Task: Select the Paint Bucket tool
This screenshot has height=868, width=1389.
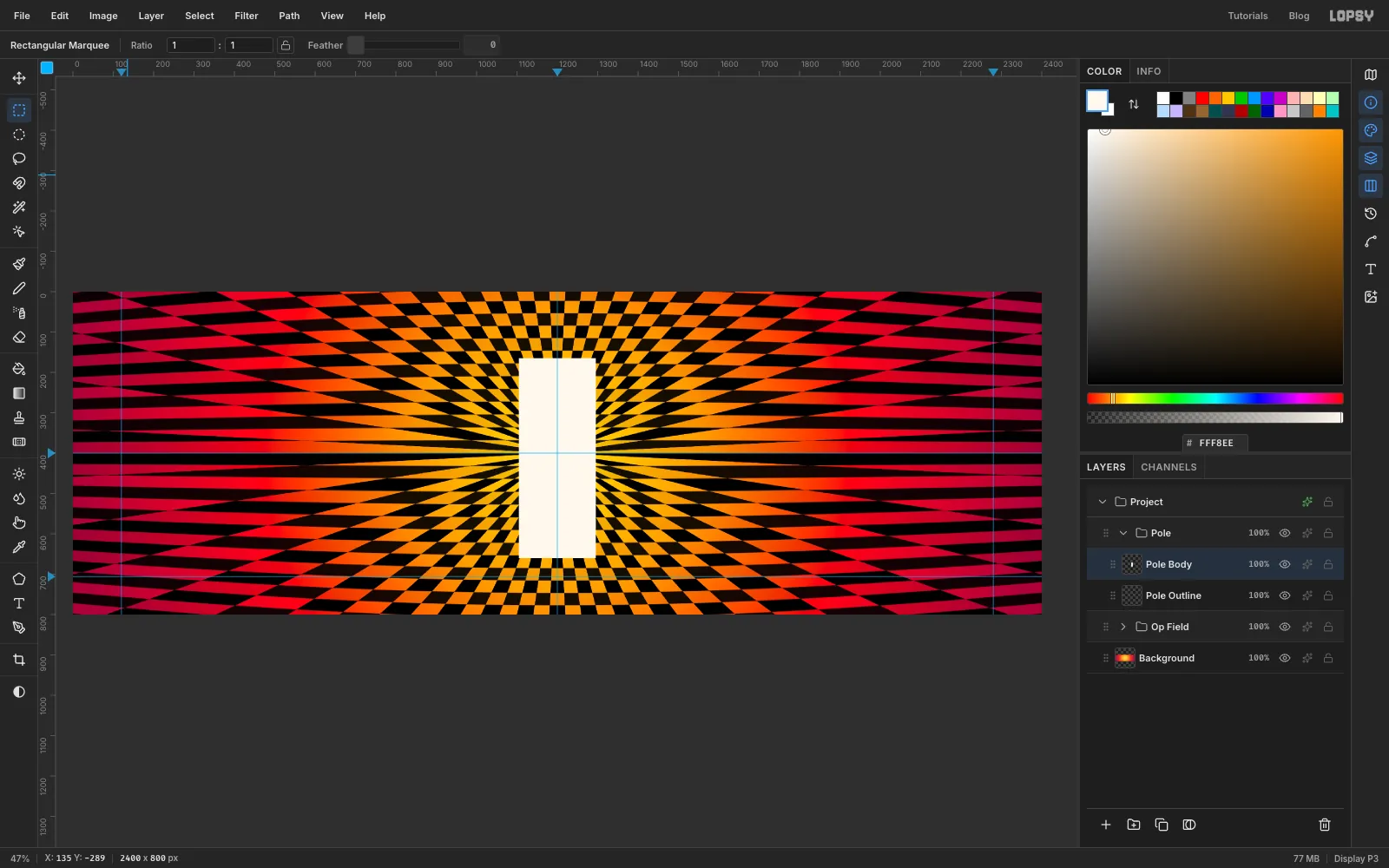Action: click(x=19, y=369)
